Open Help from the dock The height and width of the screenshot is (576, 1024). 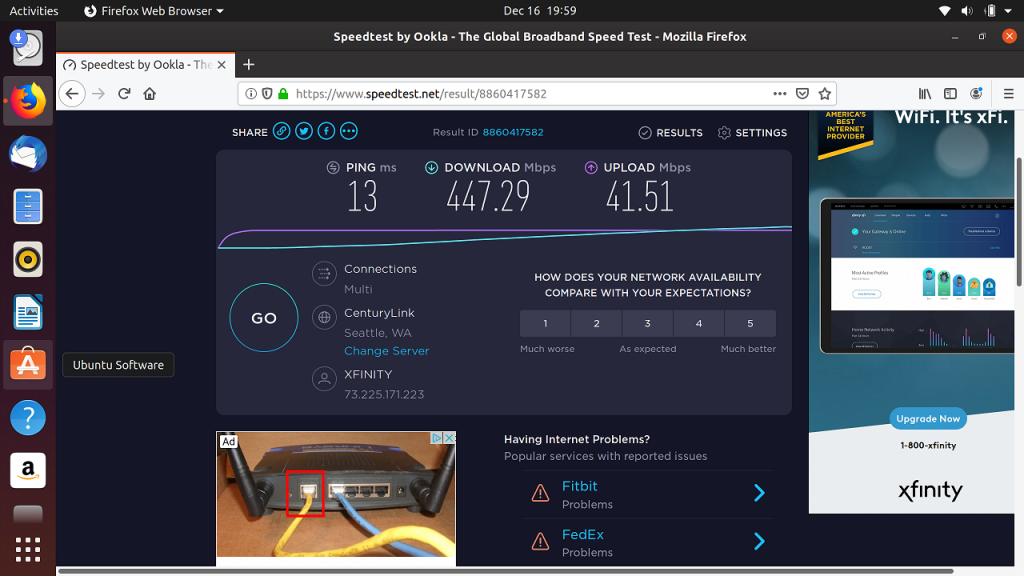point(28,417)
